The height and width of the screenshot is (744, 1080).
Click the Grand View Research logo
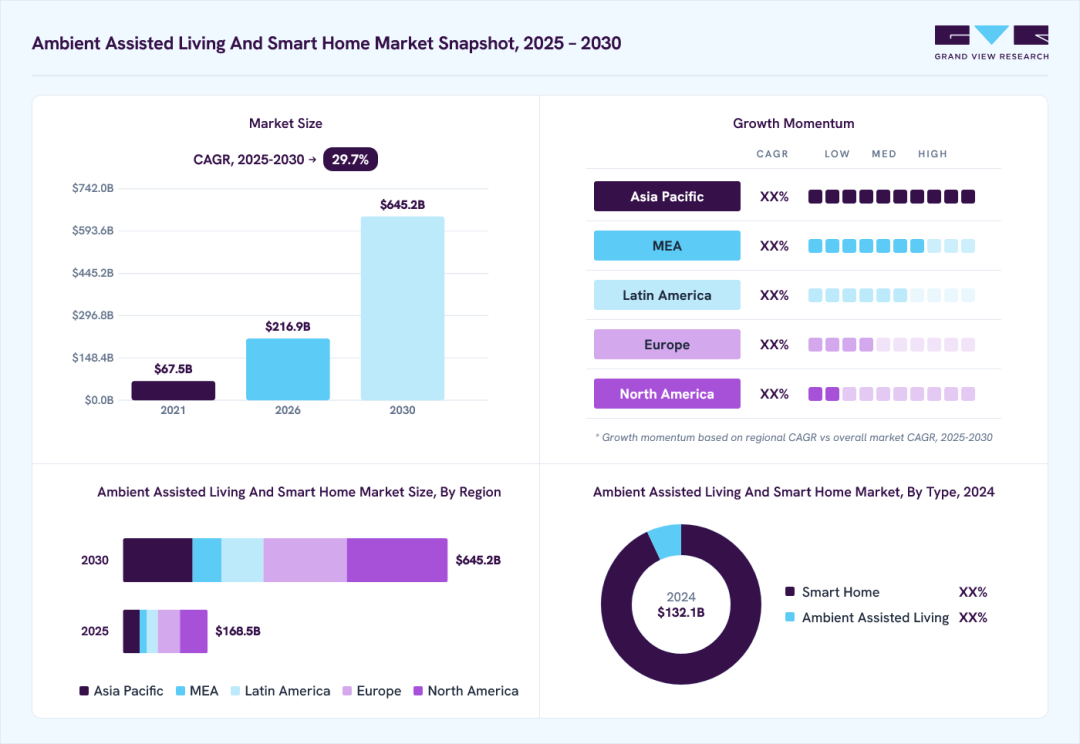point(991,43)
